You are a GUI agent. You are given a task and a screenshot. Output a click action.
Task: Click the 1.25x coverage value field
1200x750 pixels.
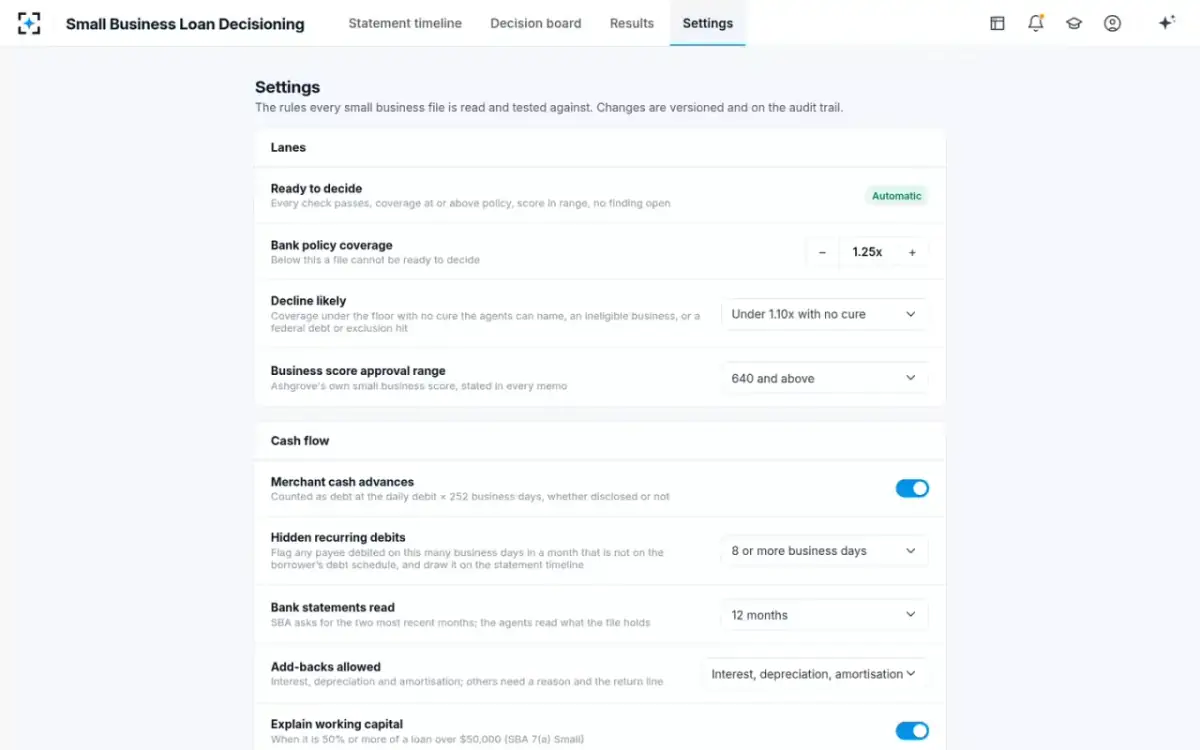pos(867,253)
